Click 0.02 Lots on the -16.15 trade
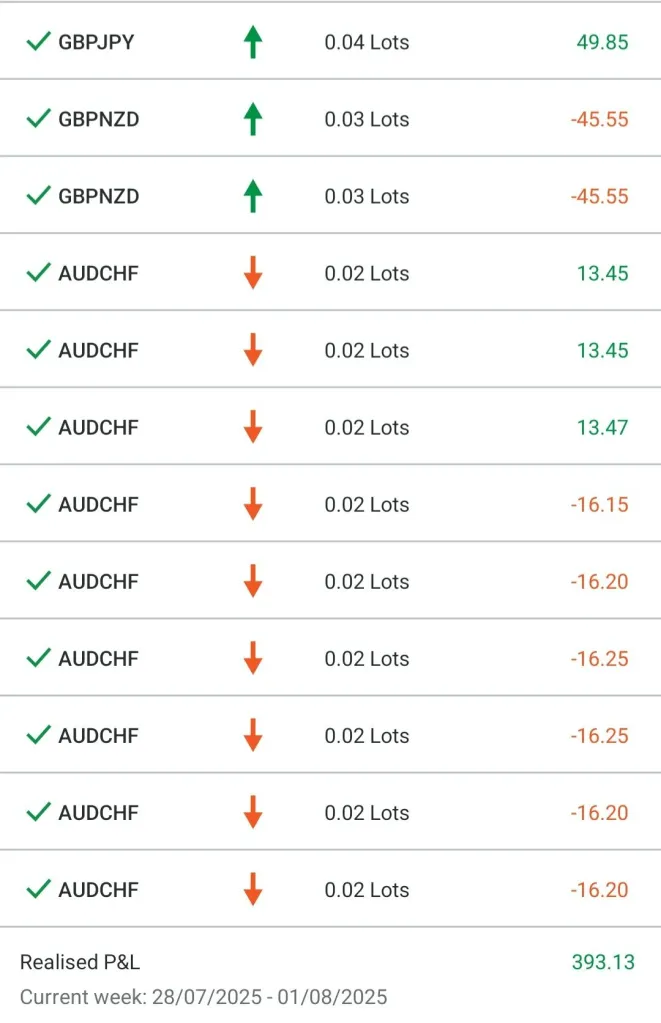 (x=367, y=504)
